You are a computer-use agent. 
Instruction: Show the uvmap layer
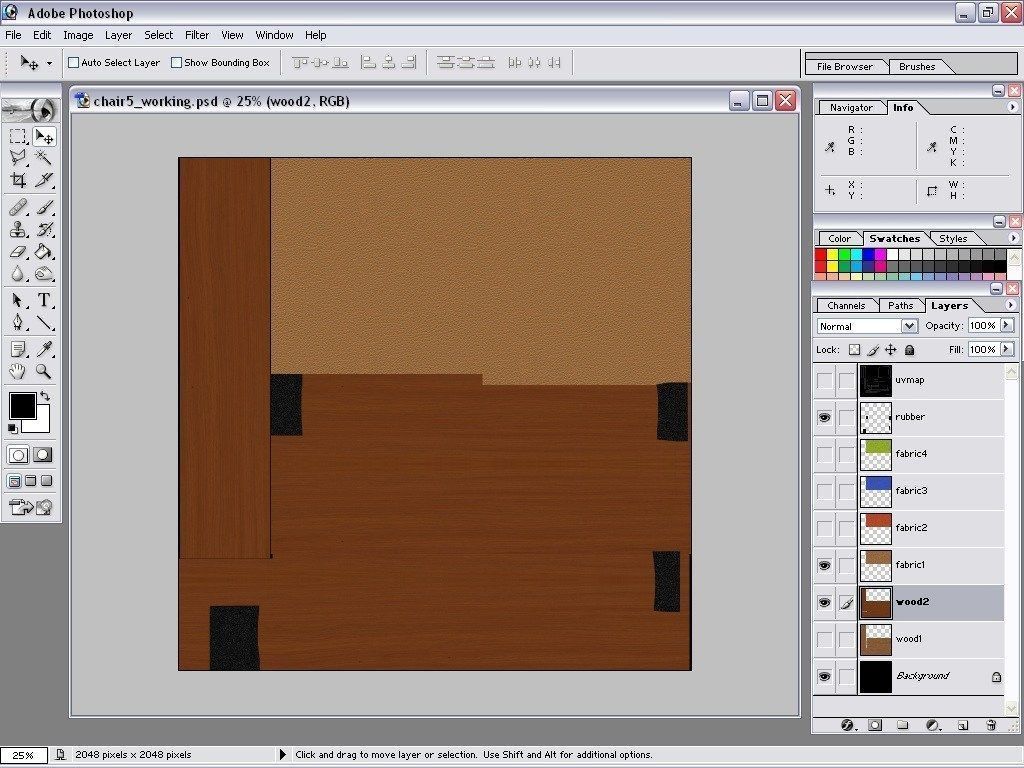coord(825,380)
